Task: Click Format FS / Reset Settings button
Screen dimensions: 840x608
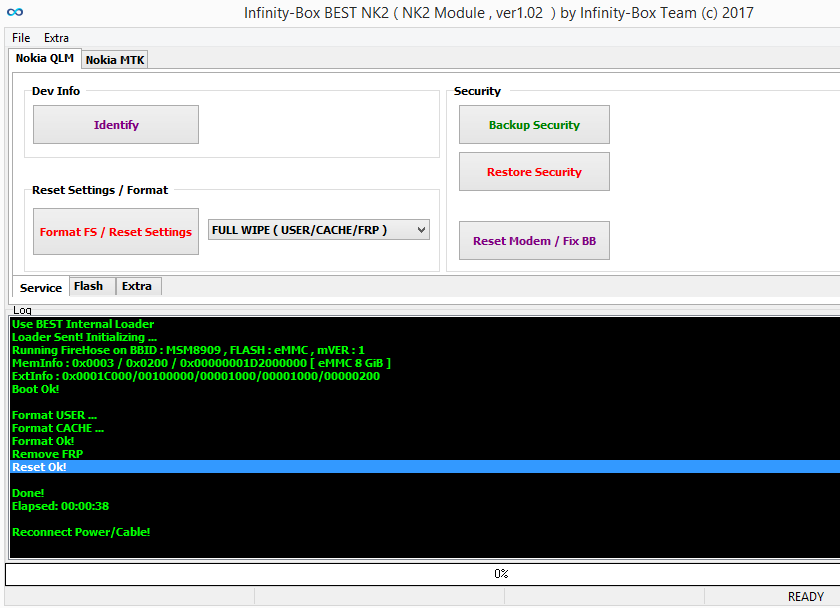Action: [x=116, y=232]
